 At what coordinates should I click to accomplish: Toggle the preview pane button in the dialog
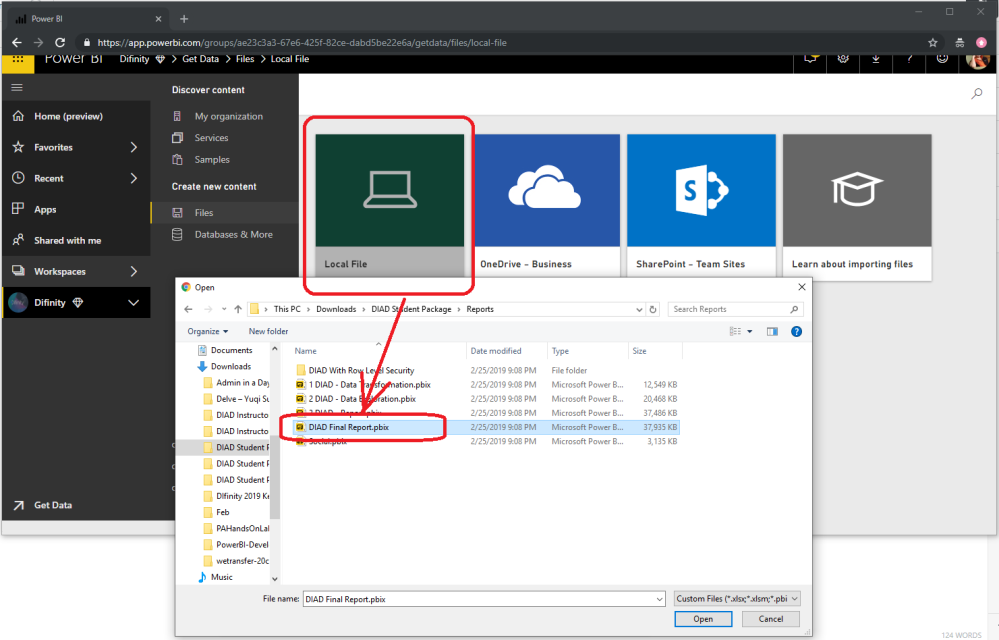pyautogui.click(x=771, y=331)
